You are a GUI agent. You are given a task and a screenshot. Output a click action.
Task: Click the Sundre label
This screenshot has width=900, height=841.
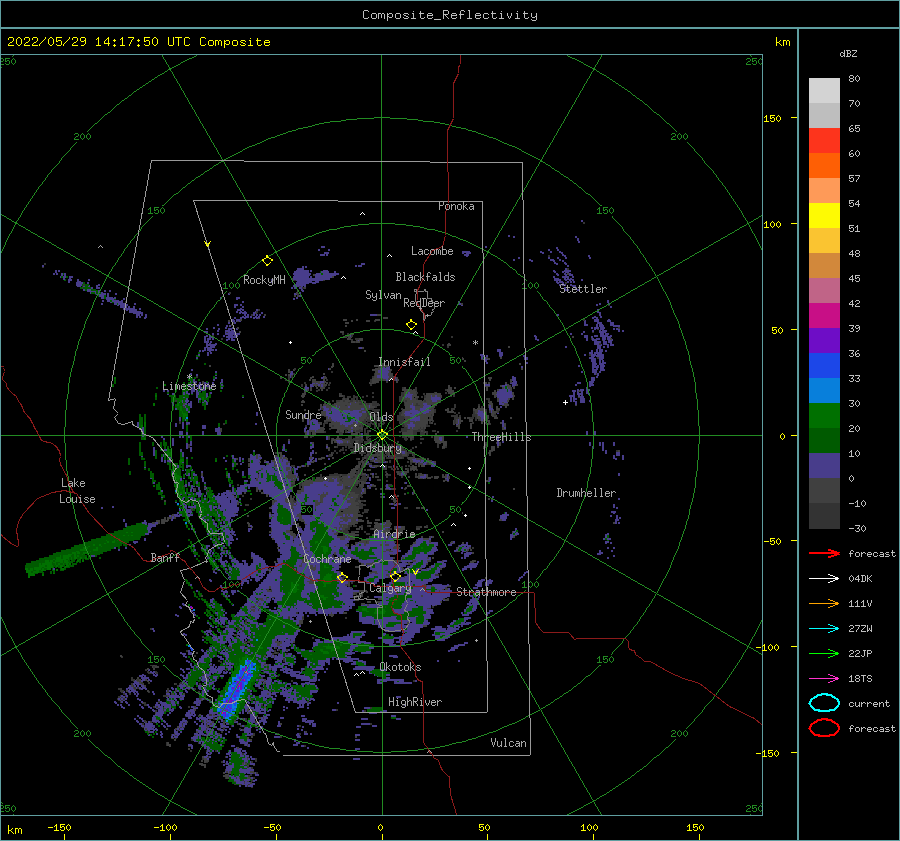303,415
